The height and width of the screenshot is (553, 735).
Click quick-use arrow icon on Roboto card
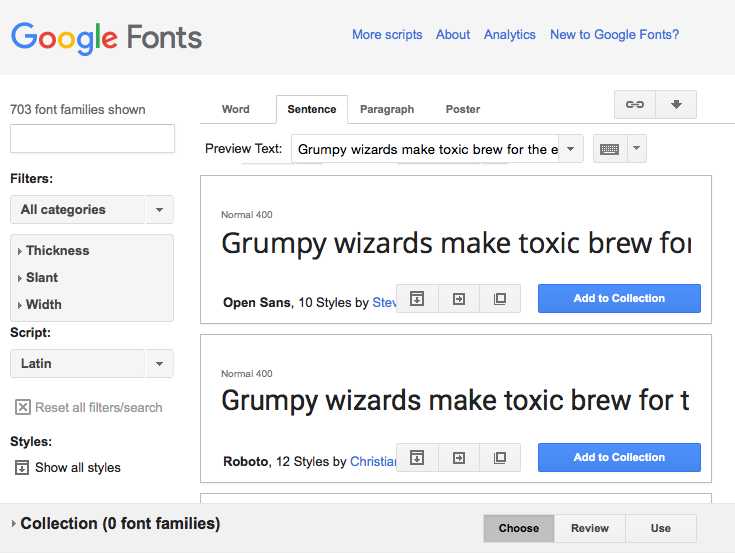coord(459,457)
